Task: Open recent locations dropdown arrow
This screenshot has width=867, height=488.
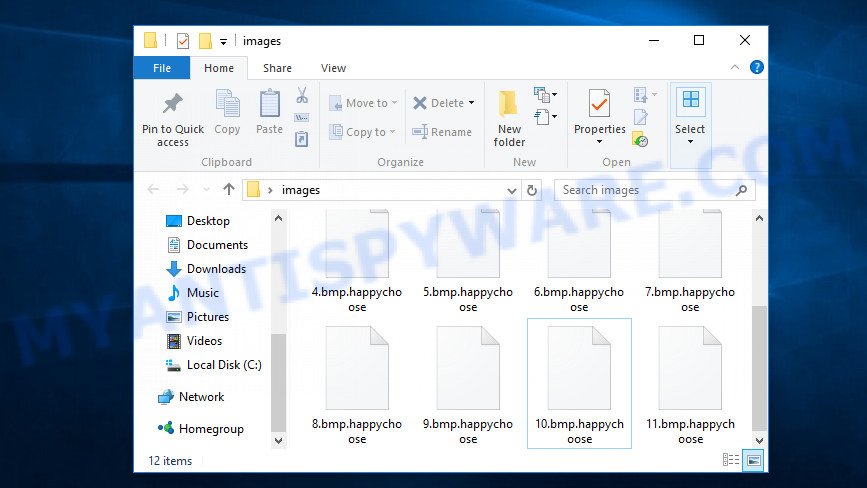Action: point(206,190)
